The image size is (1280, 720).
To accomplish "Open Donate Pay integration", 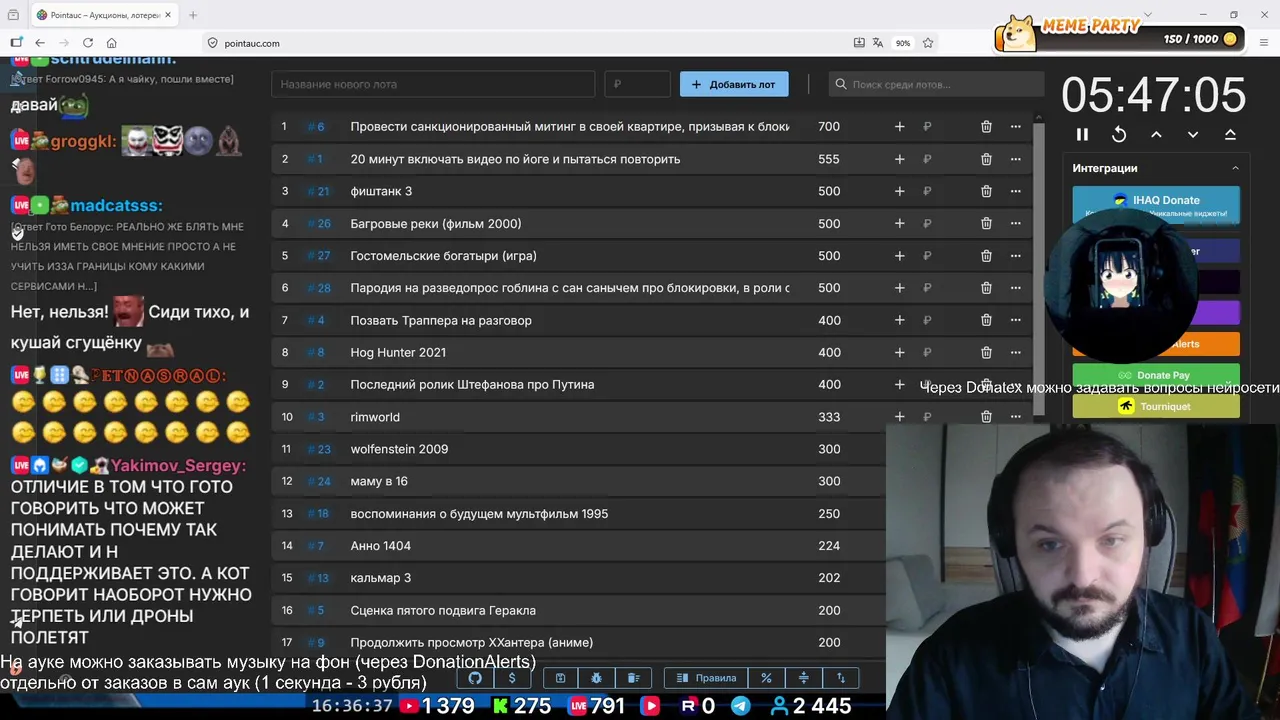I will coord(1156,375).
